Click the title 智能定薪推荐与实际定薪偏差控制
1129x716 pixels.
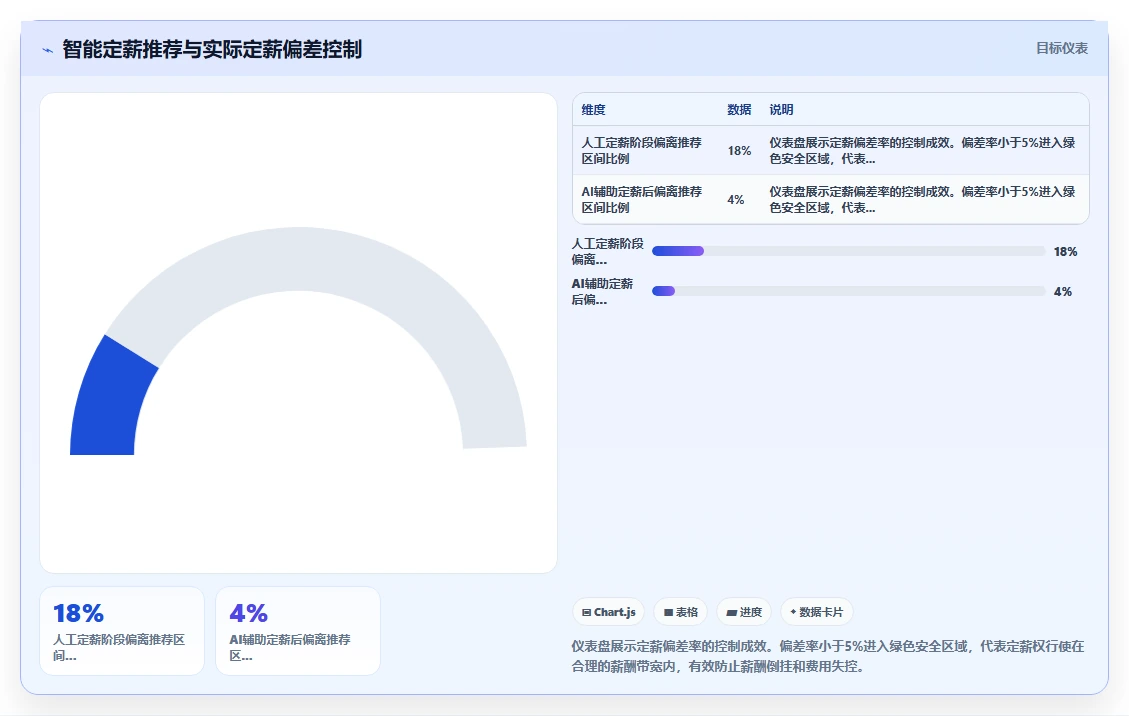pyautogui.click(x=212, y=50)
